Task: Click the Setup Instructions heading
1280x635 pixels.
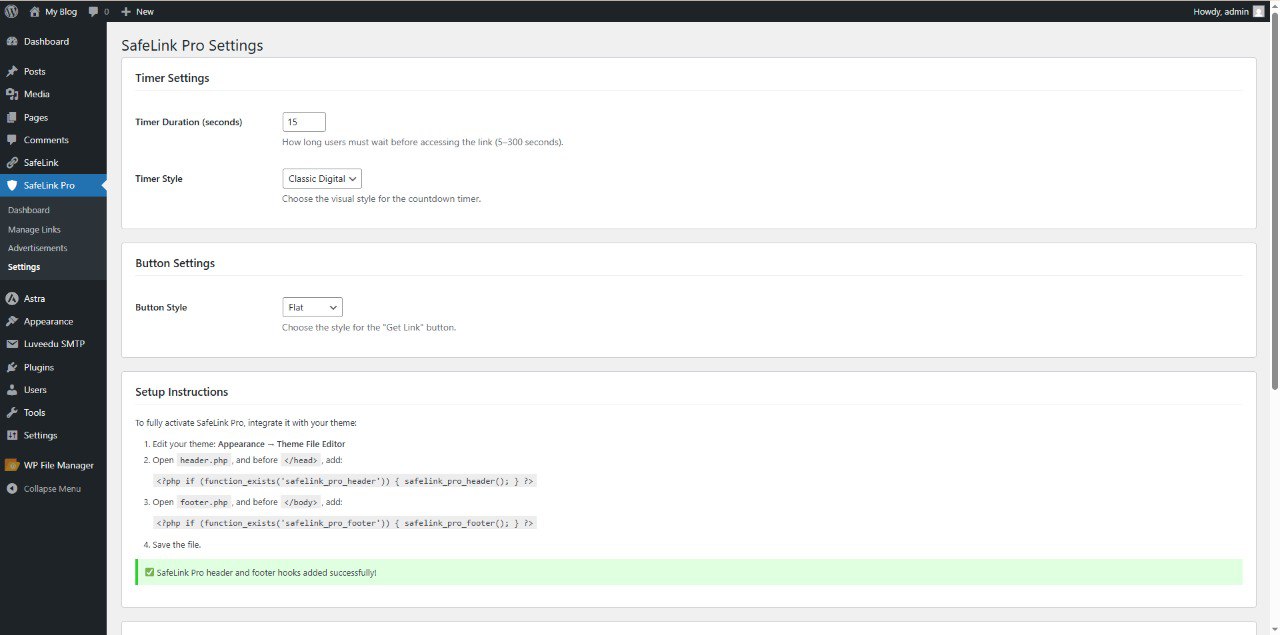Action: pyautogui.click(x=182, y=392)
